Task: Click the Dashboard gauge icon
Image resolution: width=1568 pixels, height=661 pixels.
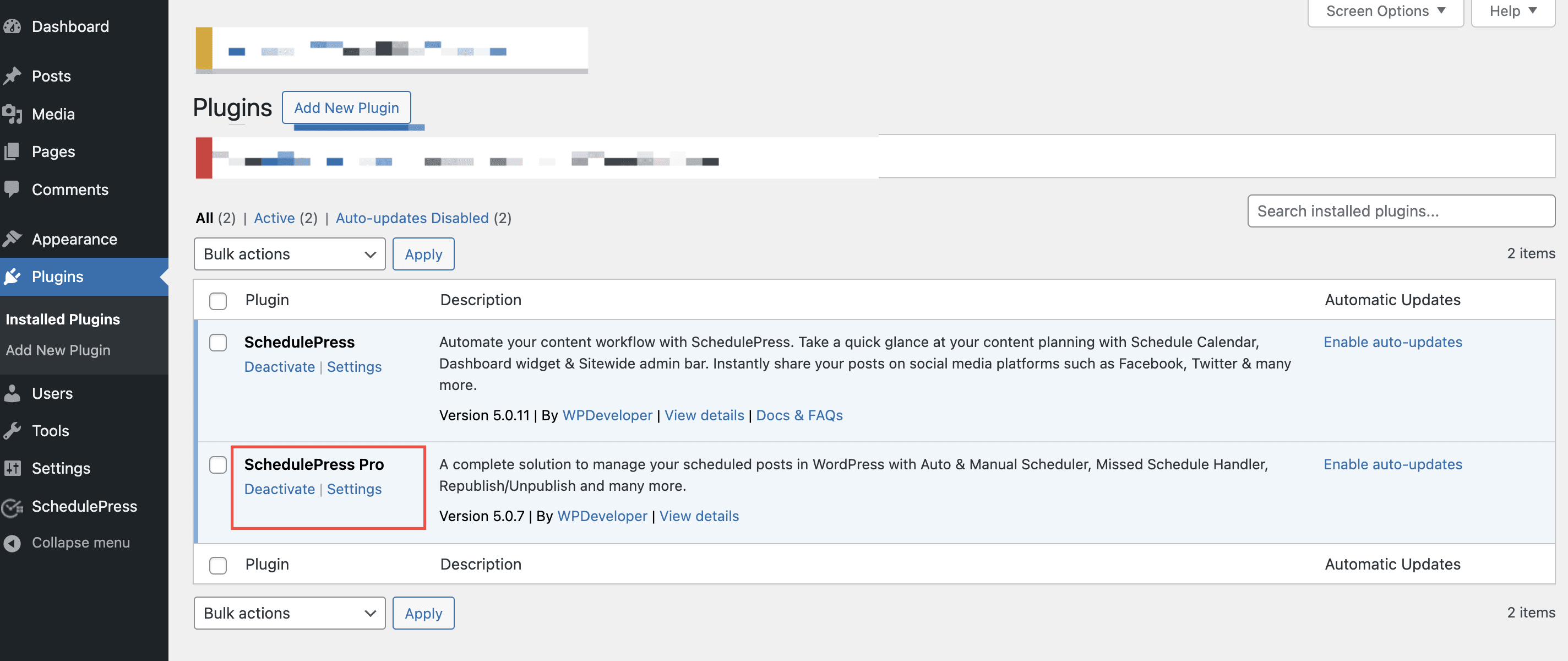Action: [x=12, y=26]
